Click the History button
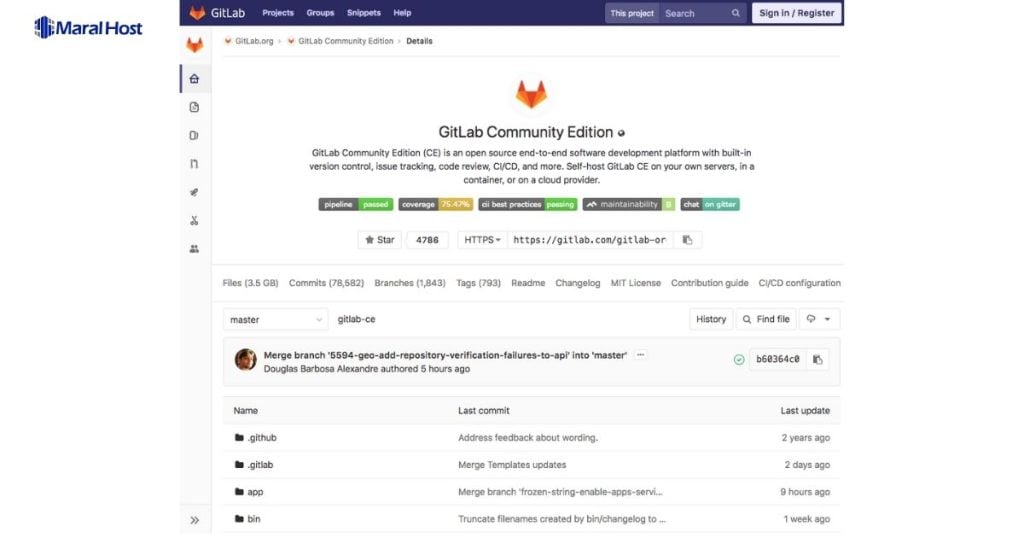1024x538 pixels. pyautogui.click(x=711, y=319)
